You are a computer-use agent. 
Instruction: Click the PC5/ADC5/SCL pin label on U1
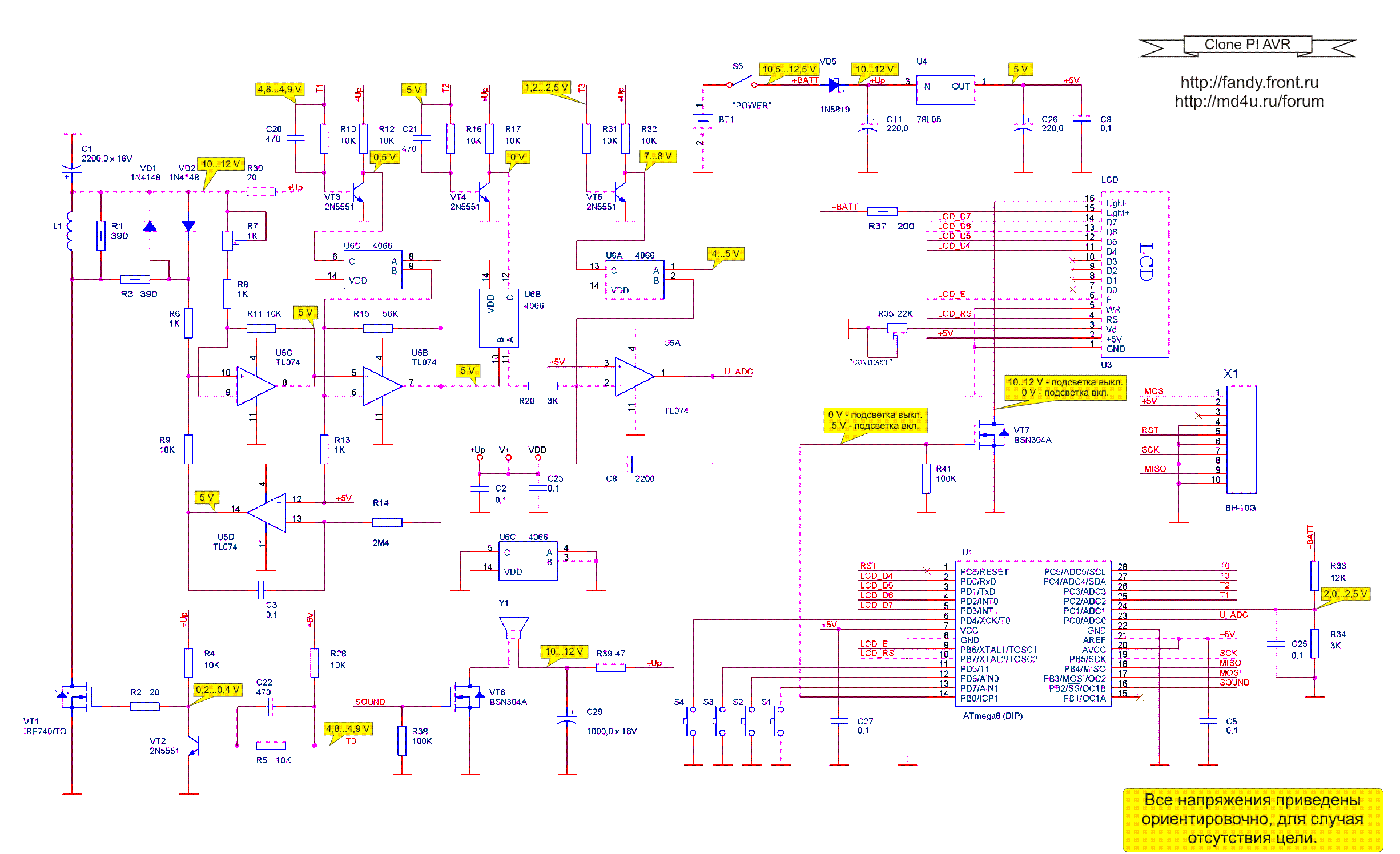[1075, 572]
